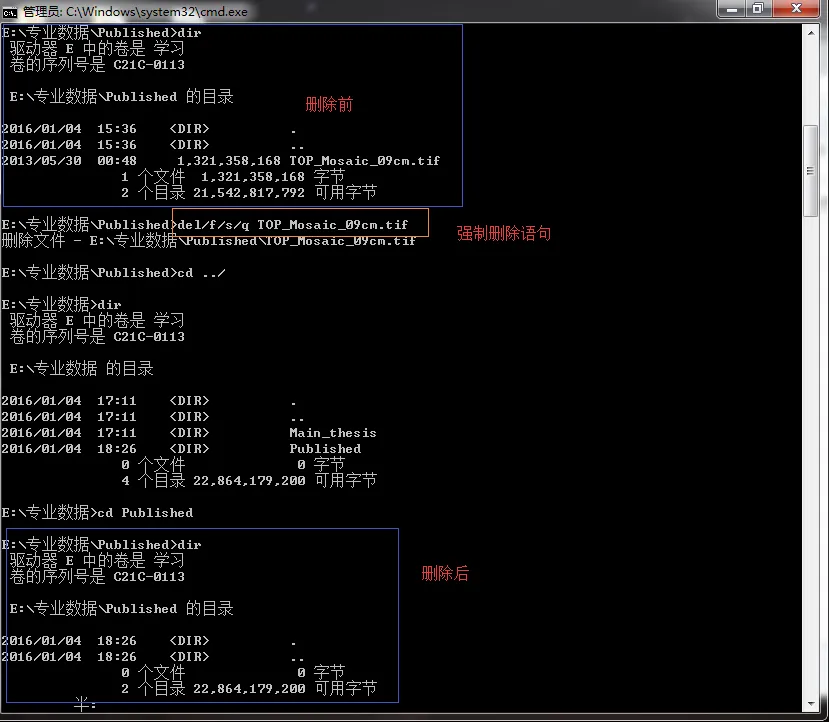Close the cmd.exe window
The height and width of the screenshot is (722, 829).
[797, 9]
